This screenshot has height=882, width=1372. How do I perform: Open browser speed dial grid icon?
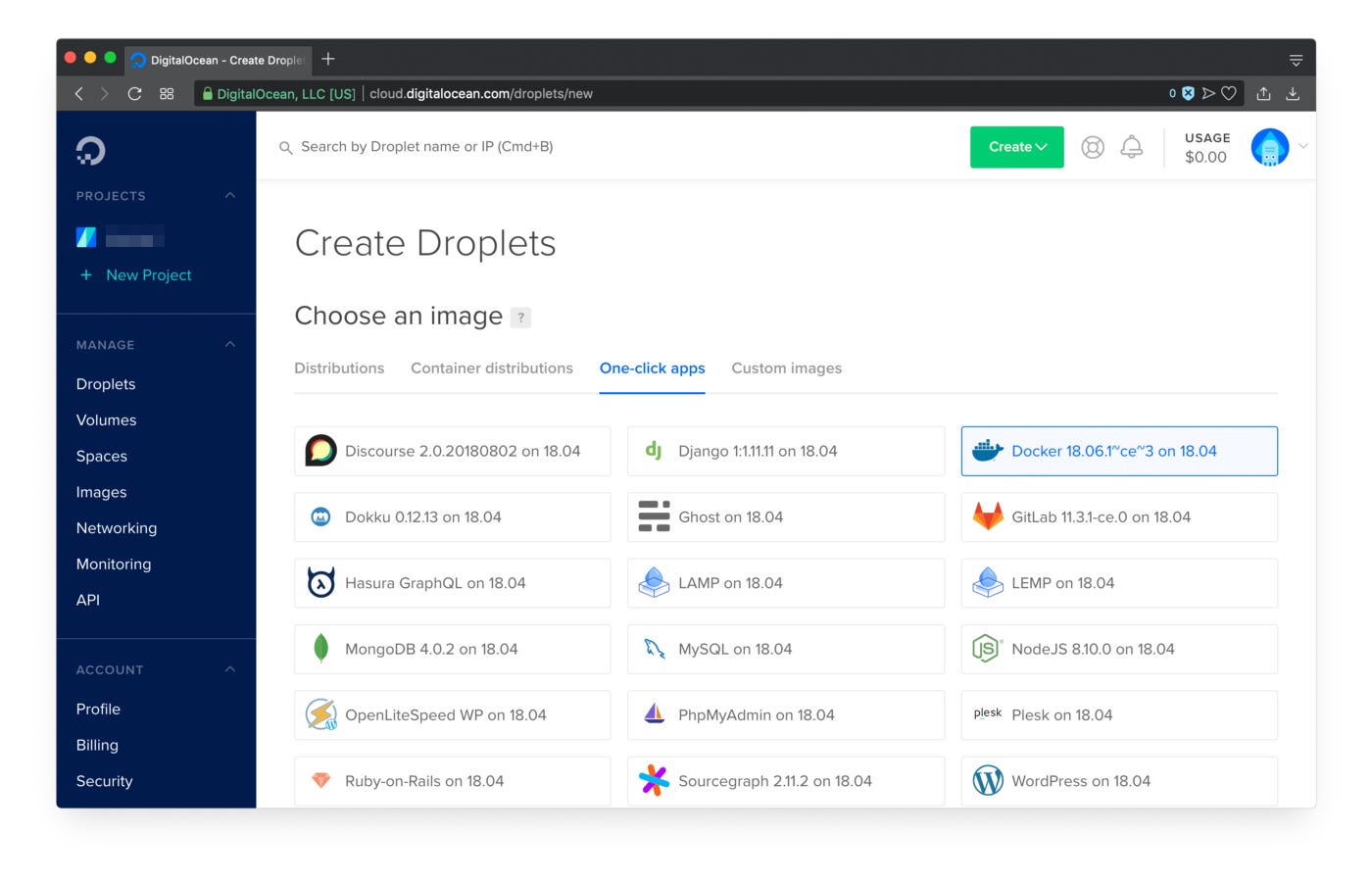[167, 94]
